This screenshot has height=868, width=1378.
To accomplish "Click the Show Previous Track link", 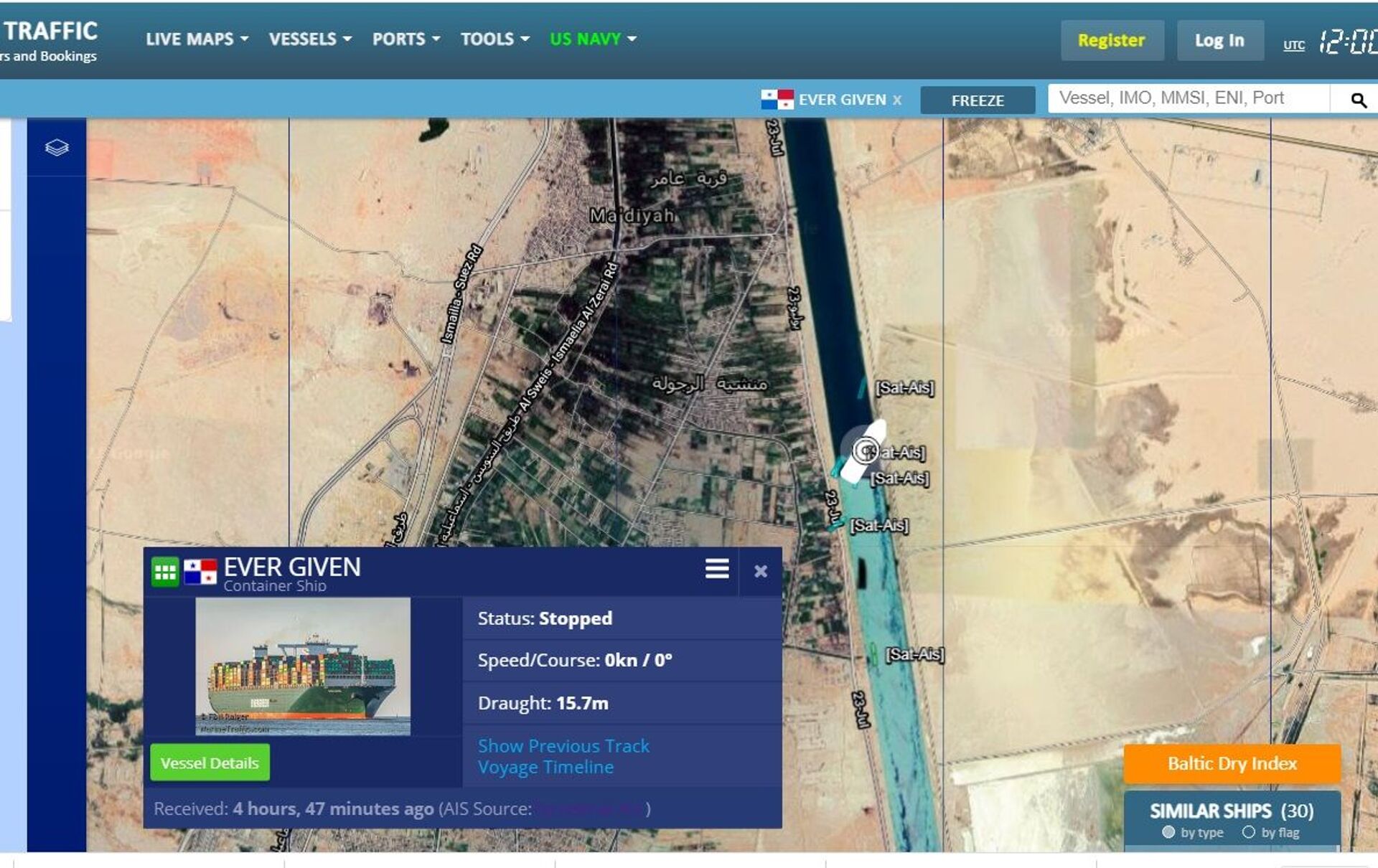I will (x=563, y=746).
